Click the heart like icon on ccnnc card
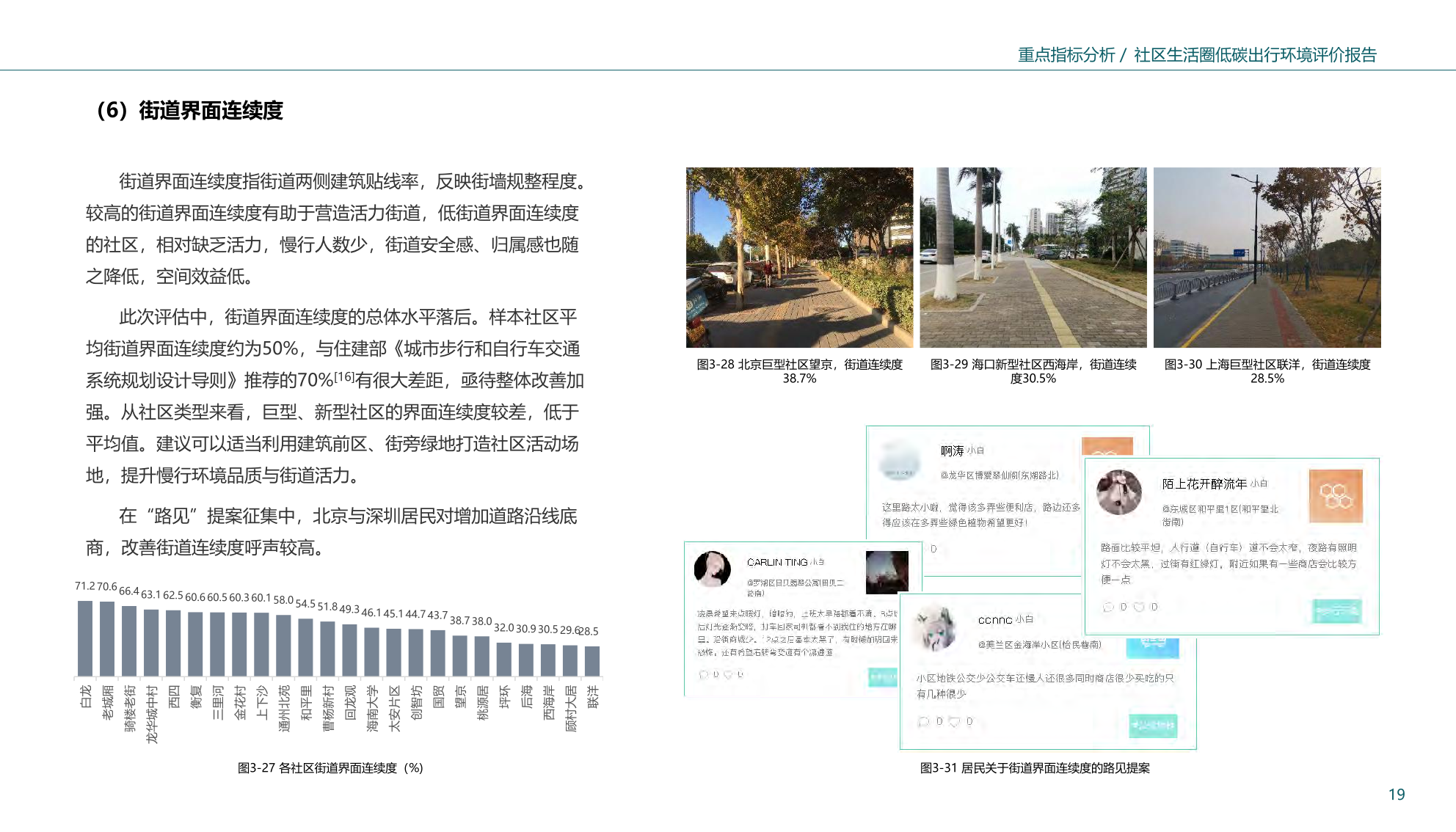The width and height of the screenshot is (1456, 832). coord(954,722)
